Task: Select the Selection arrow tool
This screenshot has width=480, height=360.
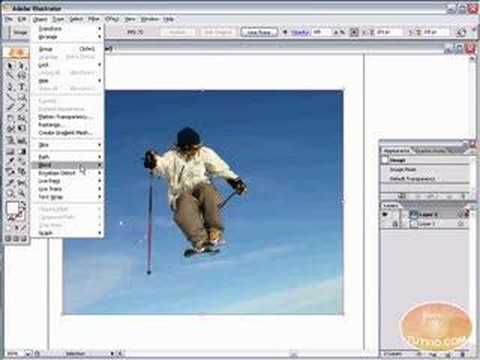Action: (11, 65)
